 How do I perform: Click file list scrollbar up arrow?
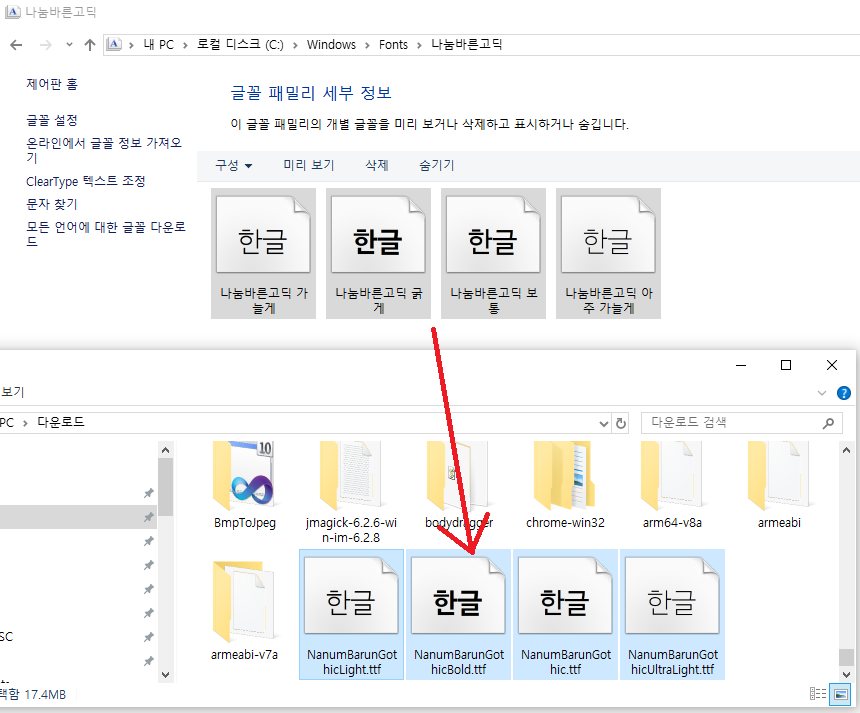(846, 450)
